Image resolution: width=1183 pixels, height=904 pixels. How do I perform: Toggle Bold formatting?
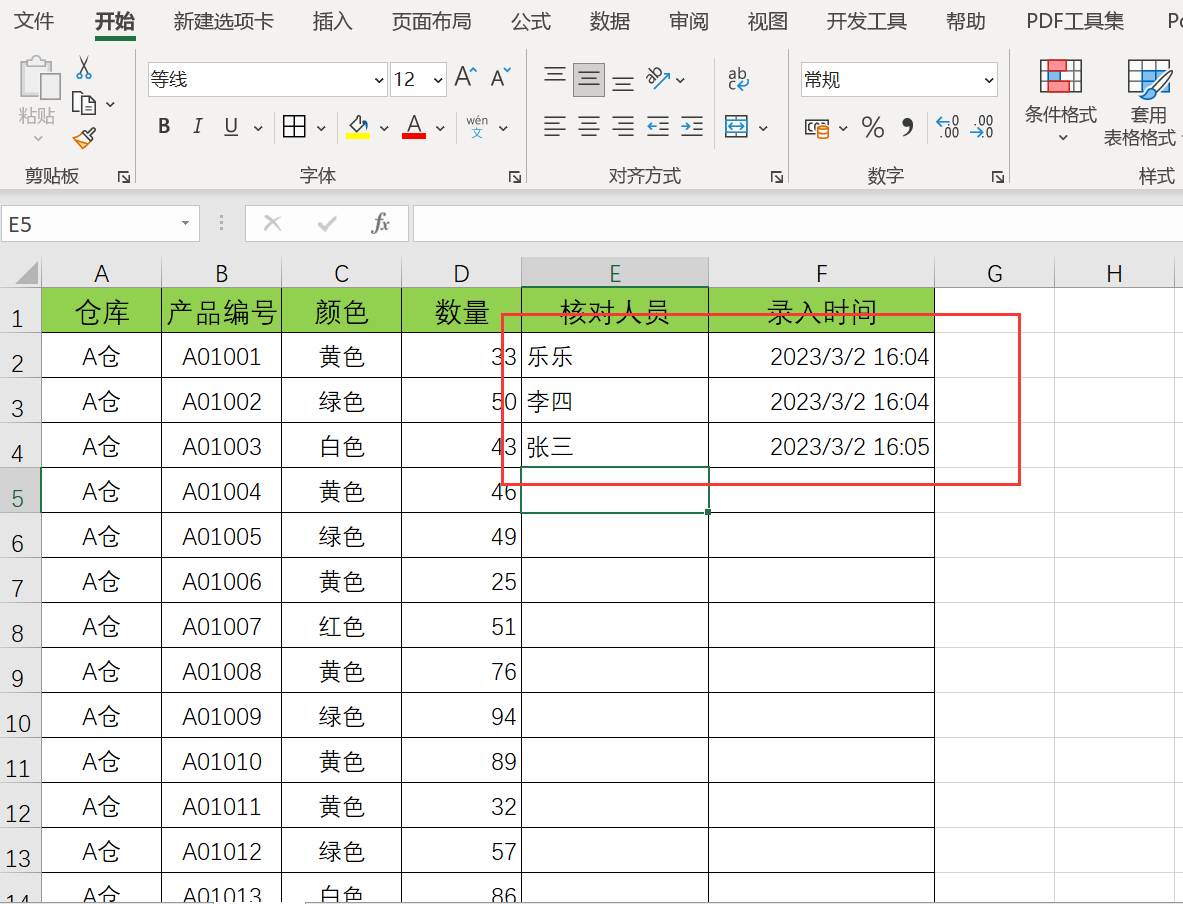coord(164,127)
